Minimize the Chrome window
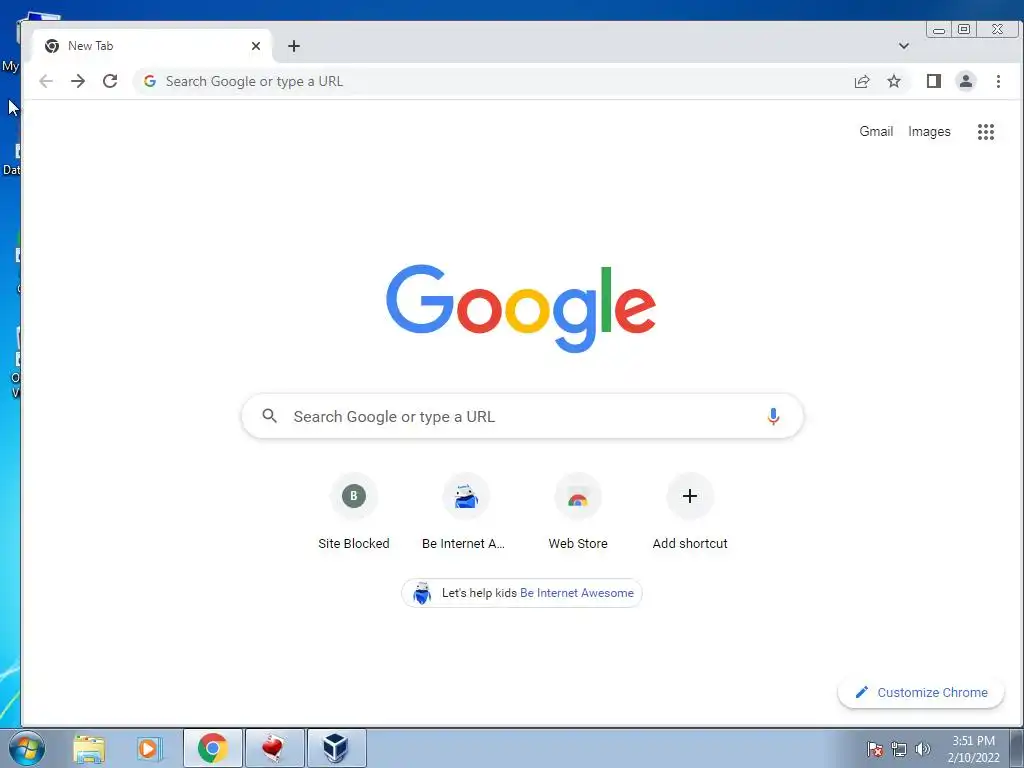Viewport: 1024px width, 768px height. 938,29
